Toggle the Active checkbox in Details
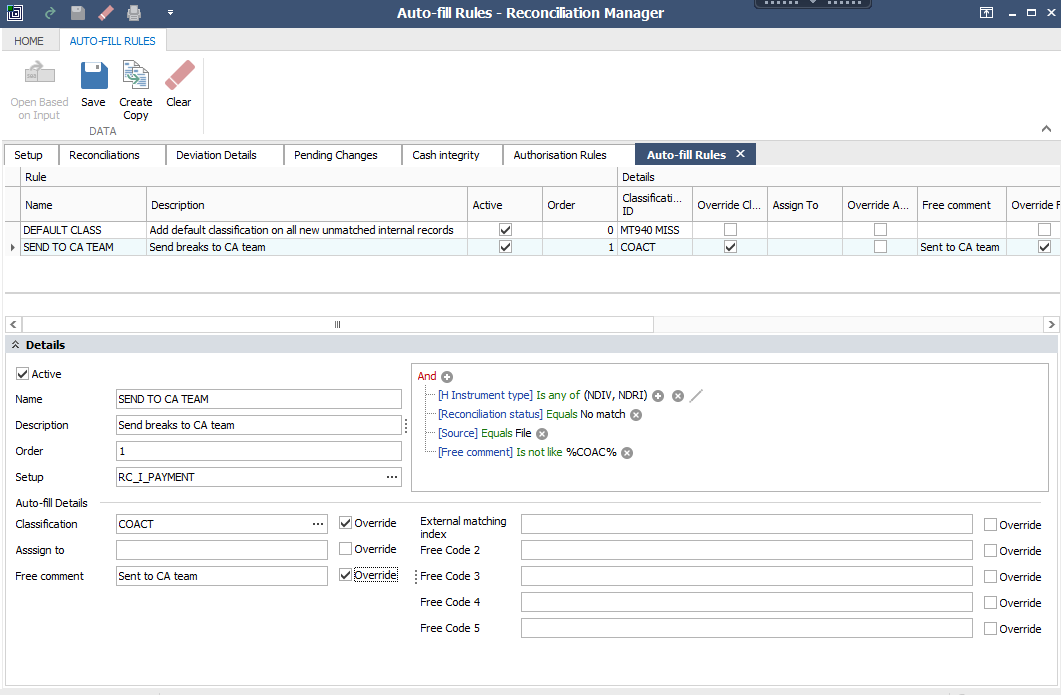Screen dimensions: 1061x695 [22, 374]
